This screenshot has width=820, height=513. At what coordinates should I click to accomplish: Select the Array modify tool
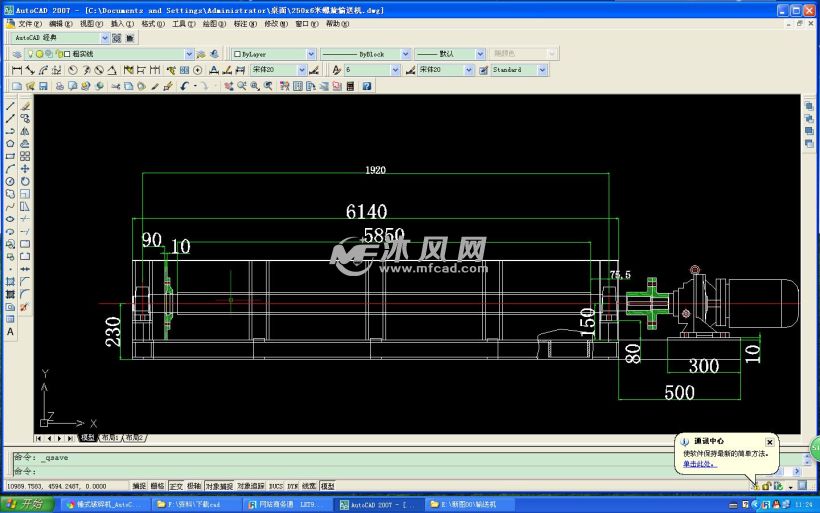click(x=25, y=156)
